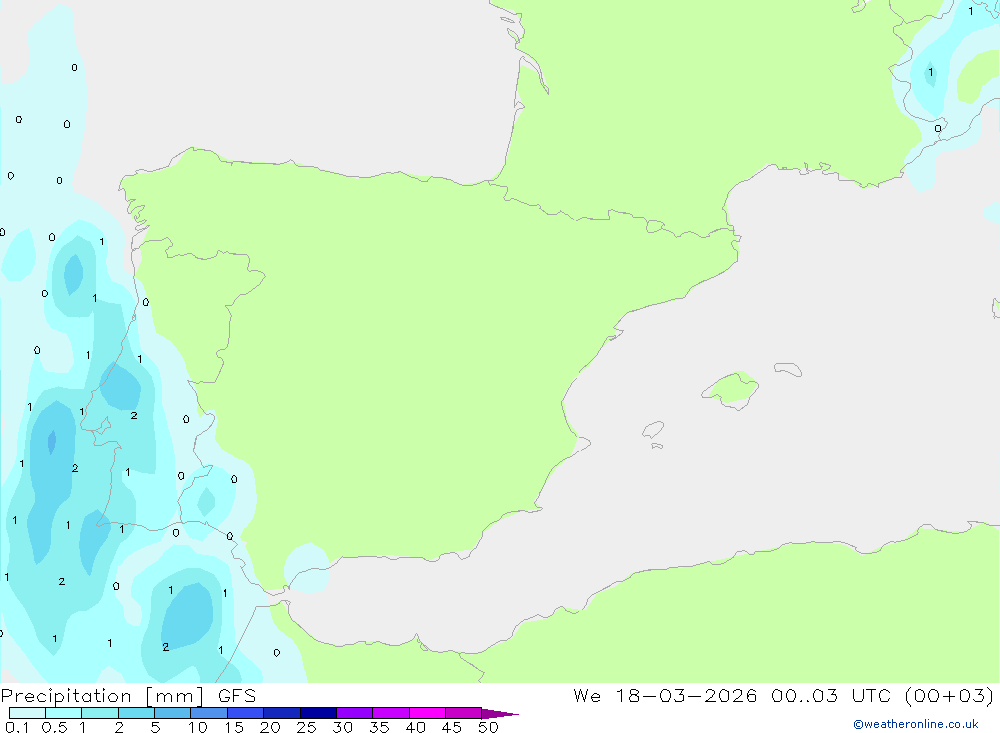
Task: Click the 'Precipitation [mm] GFS' title text
Action: [x=128, y=696]
